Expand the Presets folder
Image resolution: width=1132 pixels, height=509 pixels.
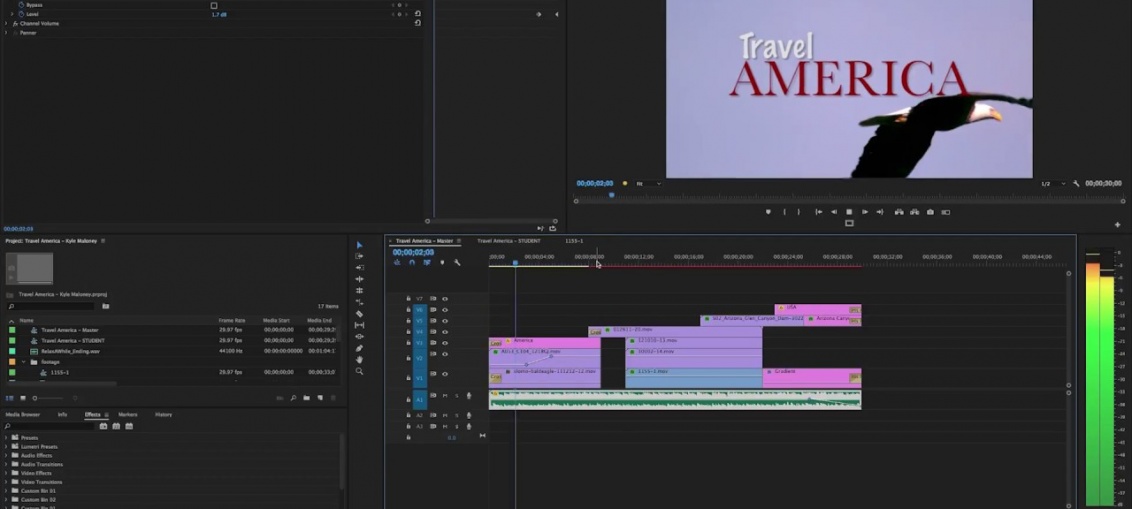point(6,438)
